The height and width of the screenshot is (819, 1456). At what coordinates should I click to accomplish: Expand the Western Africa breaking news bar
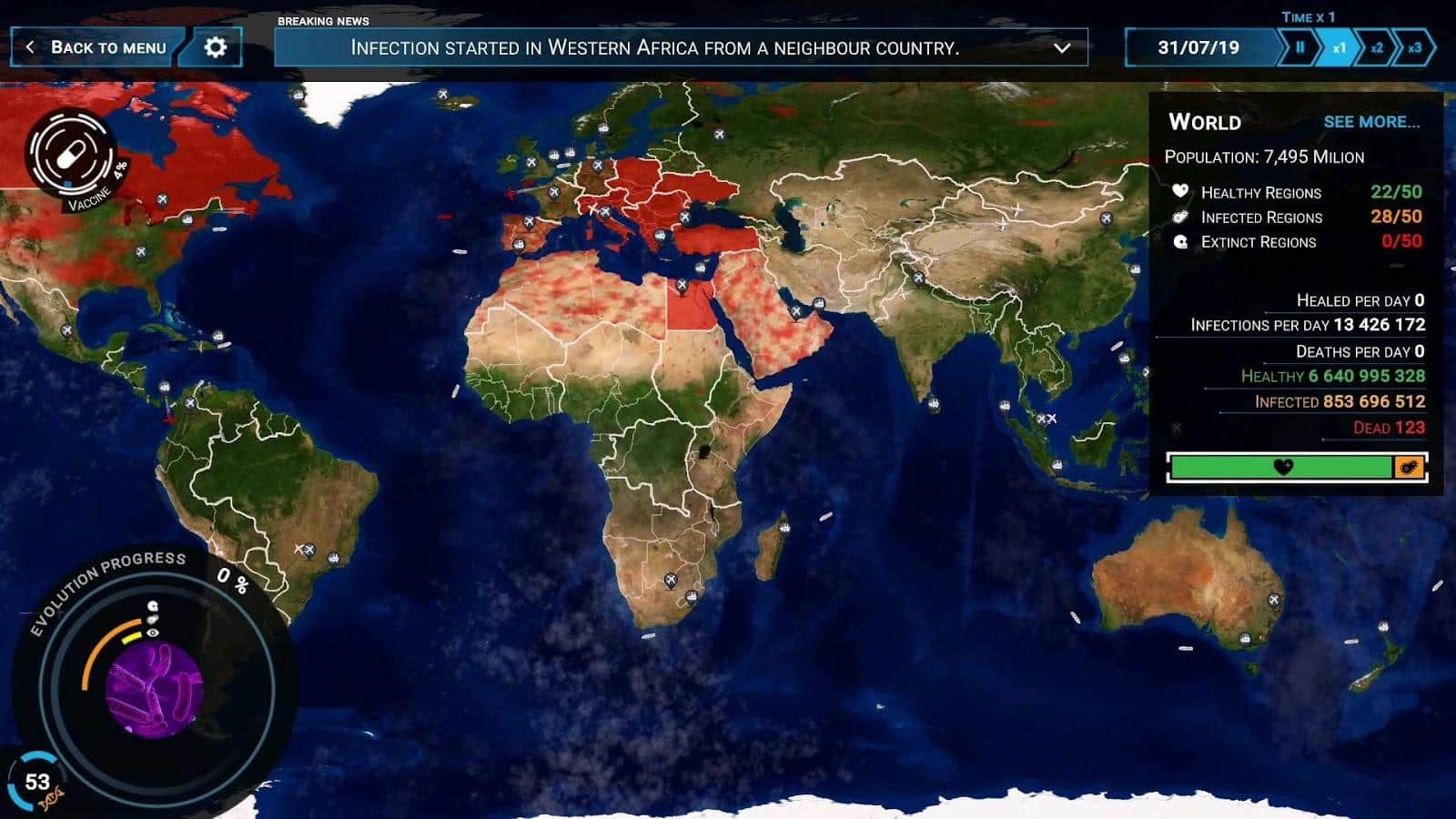point(655,47)
